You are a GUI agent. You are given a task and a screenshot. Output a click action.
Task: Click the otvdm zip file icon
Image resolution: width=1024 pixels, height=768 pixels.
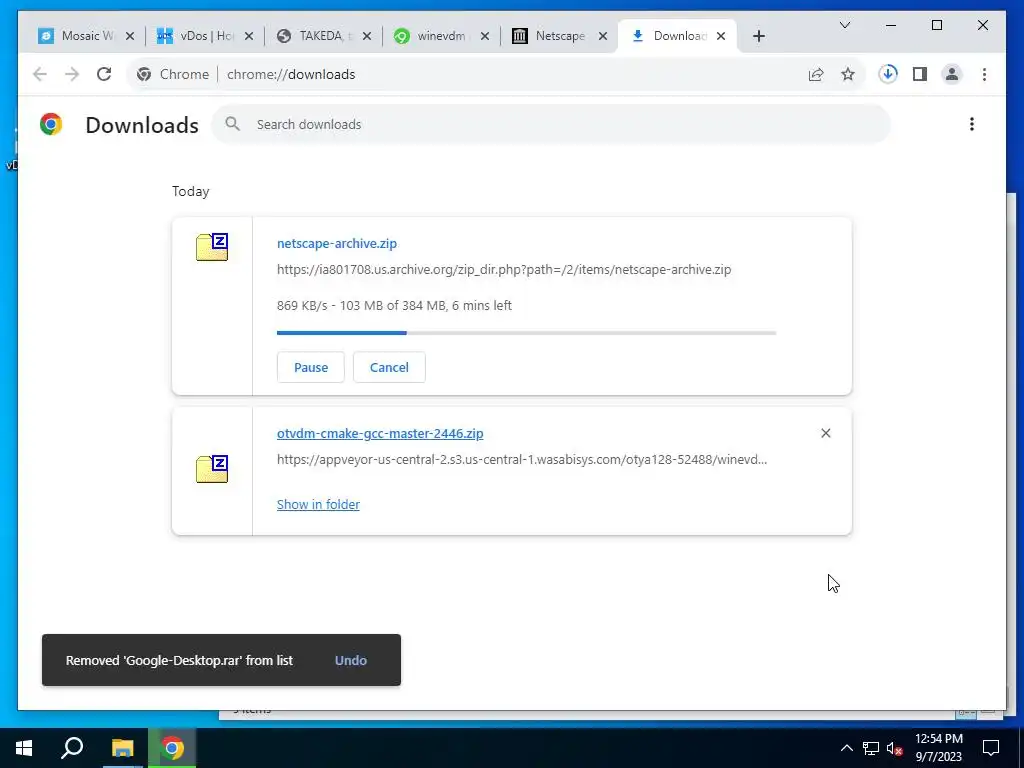click(212, 469)
